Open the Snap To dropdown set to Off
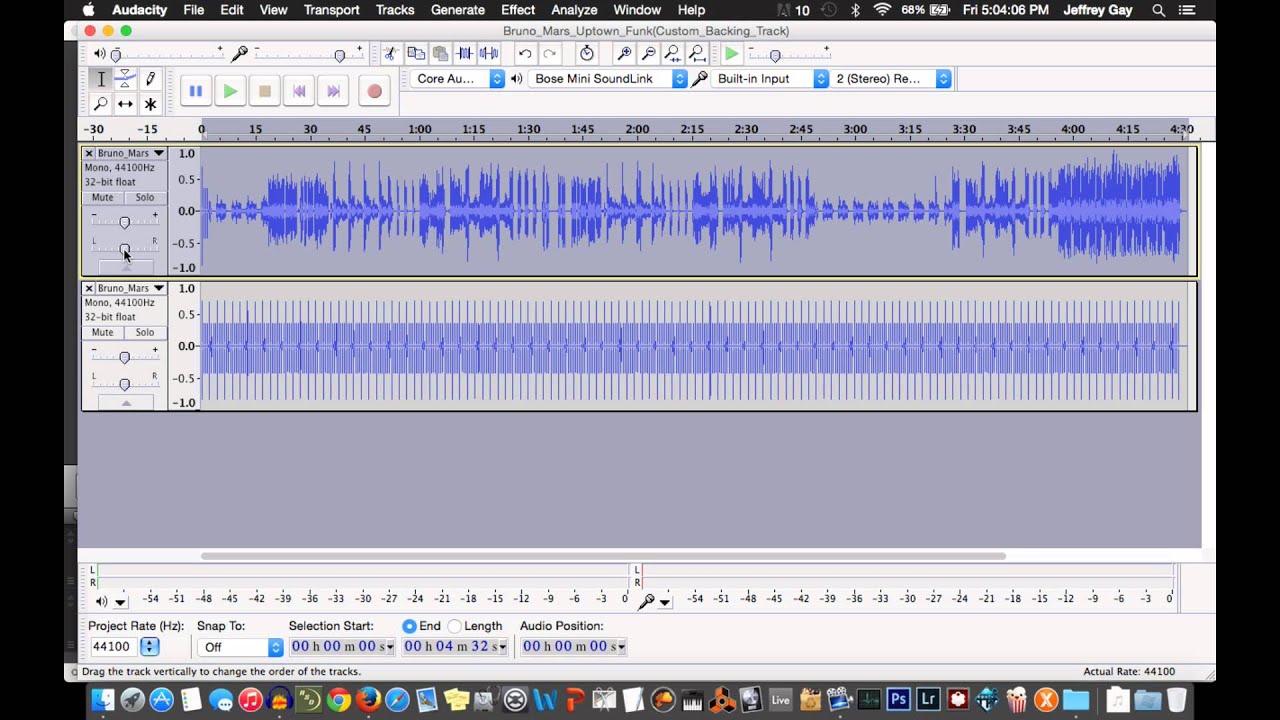The image size is (1280, 720). pyautogui.click(x=240, y=647)
